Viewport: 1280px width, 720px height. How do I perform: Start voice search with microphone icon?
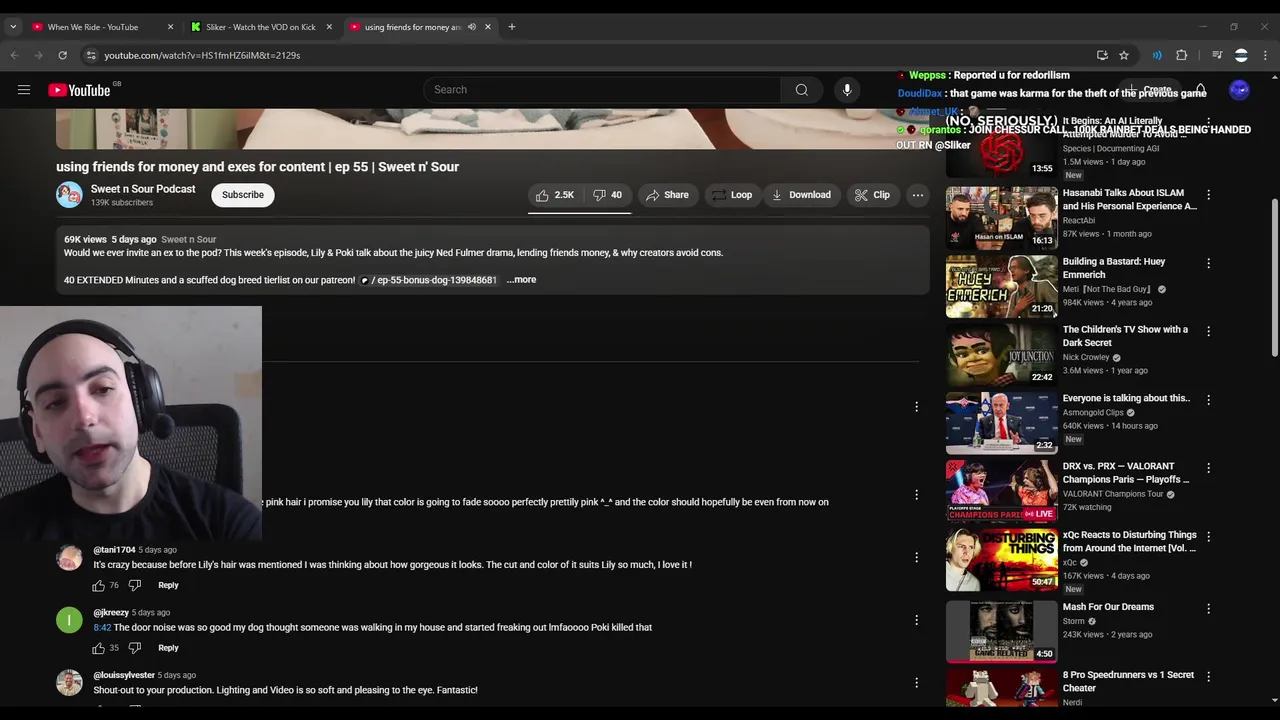(847, 90)
